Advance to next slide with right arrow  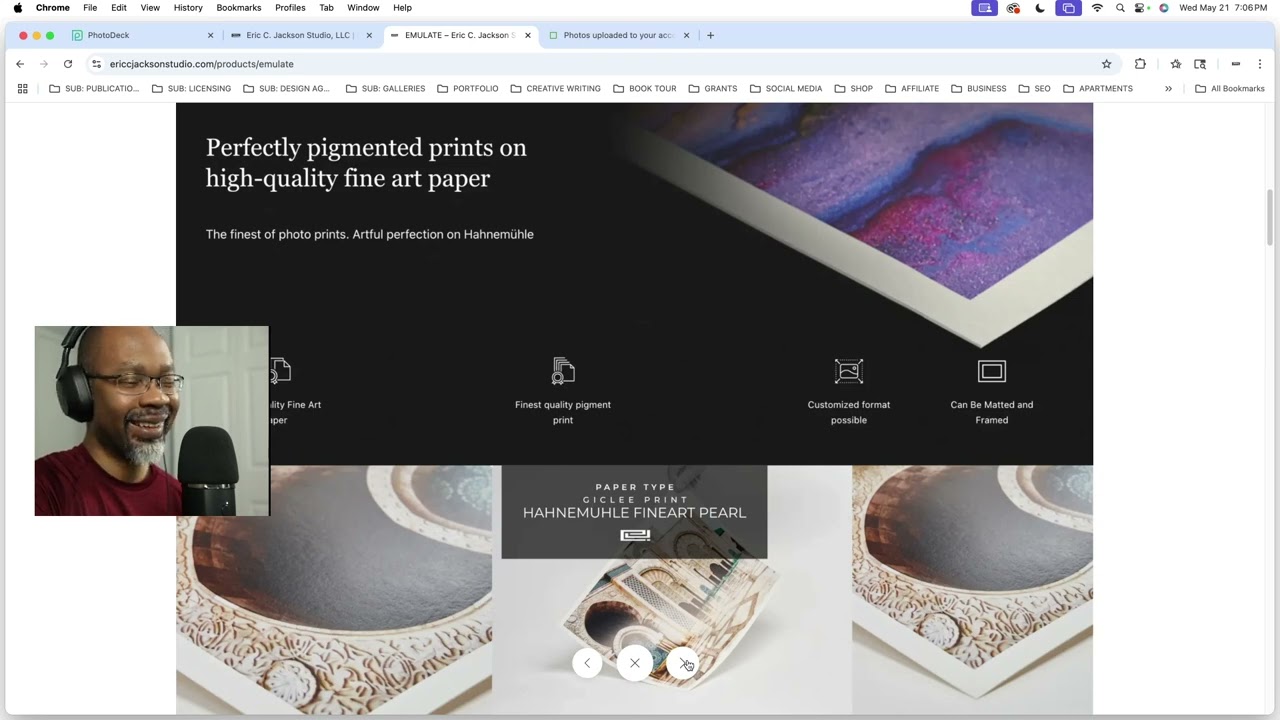tap(683, 663)
